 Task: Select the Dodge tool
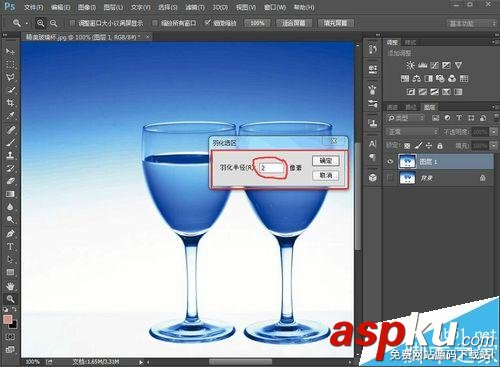click(x=10, y=220)
